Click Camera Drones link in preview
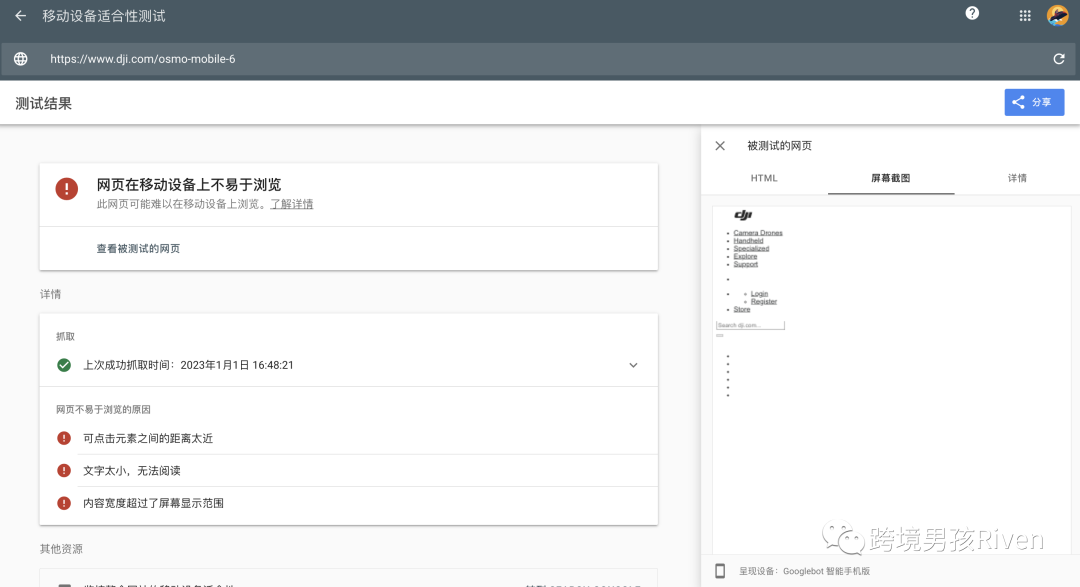This screenshot has height=587, width=1080. click(x=758, y=233)
